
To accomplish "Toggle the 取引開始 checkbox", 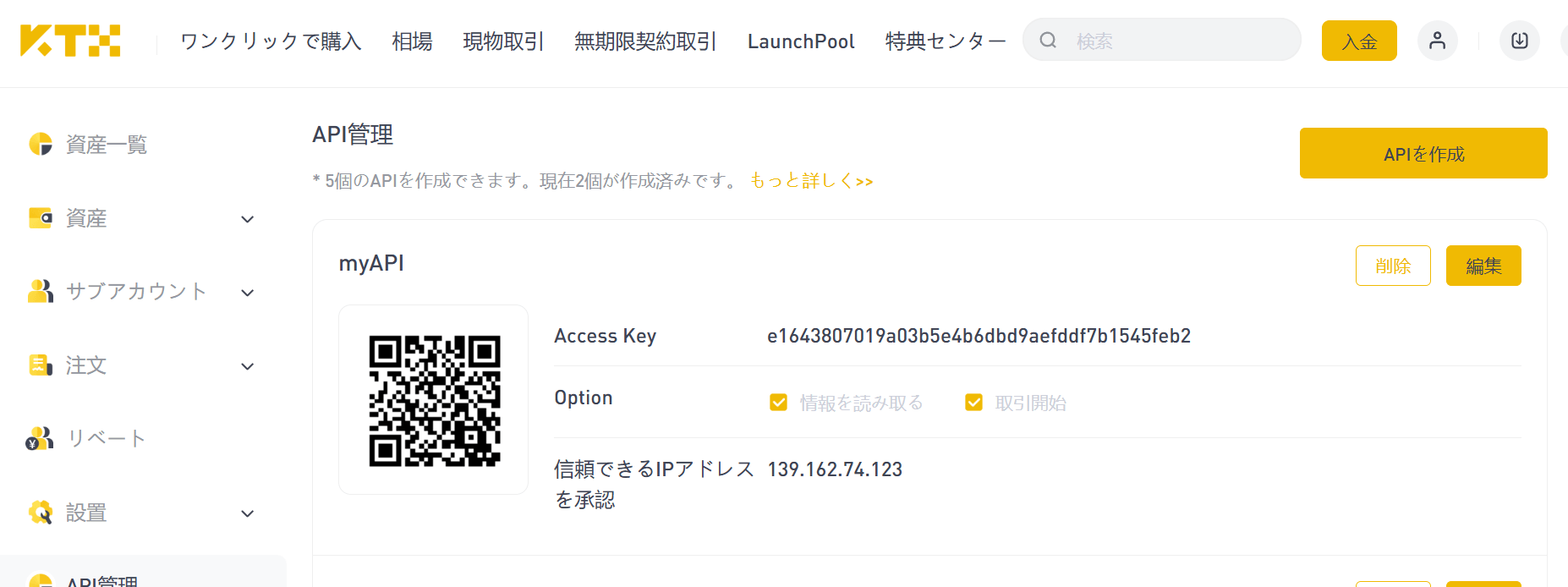I will tap(973, 403).
